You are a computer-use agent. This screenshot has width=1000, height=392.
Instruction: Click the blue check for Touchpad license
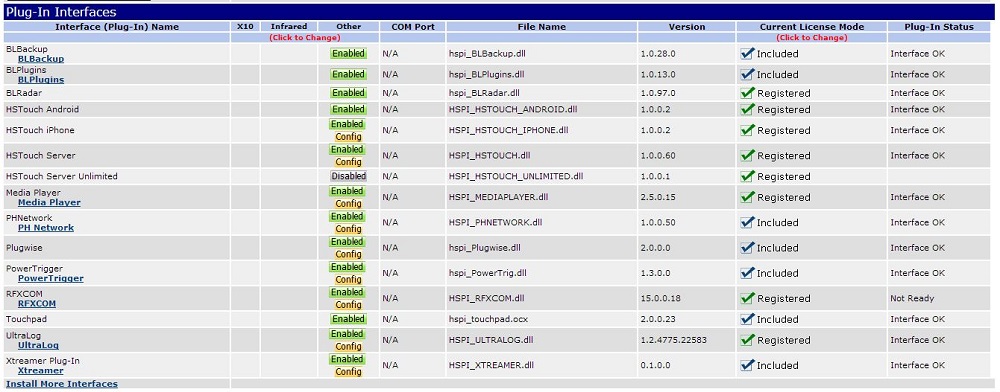point(747,319)
